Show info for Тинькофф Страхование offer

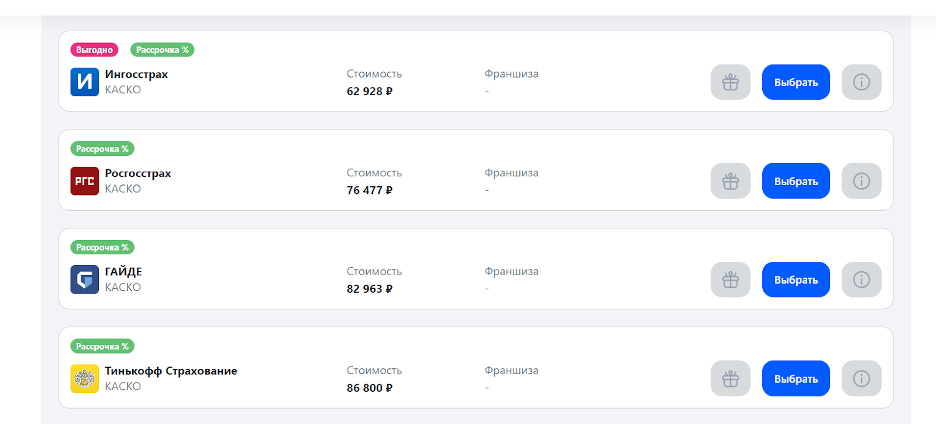861,379
